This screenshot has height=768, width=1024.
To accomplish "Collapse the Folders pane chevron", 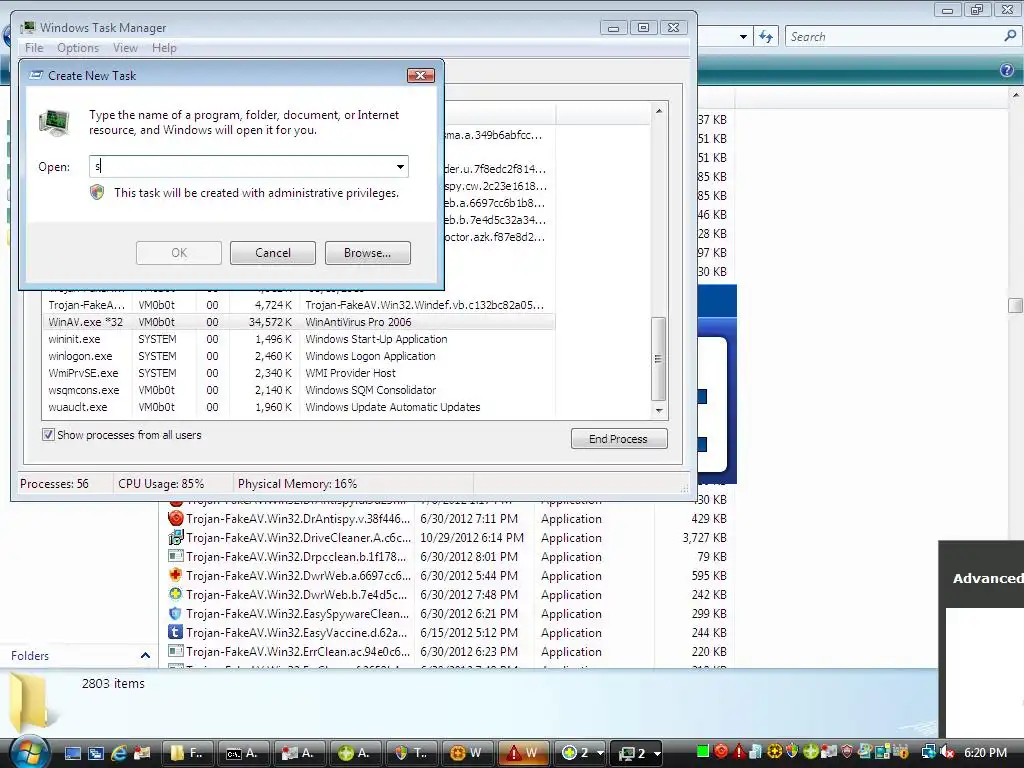I will pos(145,656).
